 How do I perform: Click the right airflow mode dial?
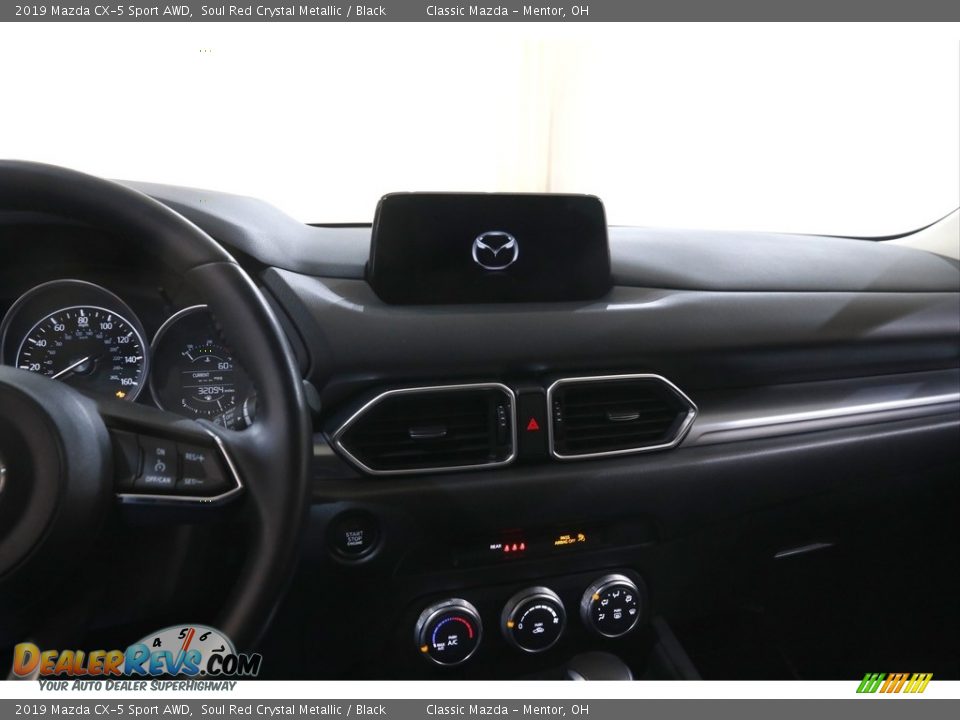611,605
